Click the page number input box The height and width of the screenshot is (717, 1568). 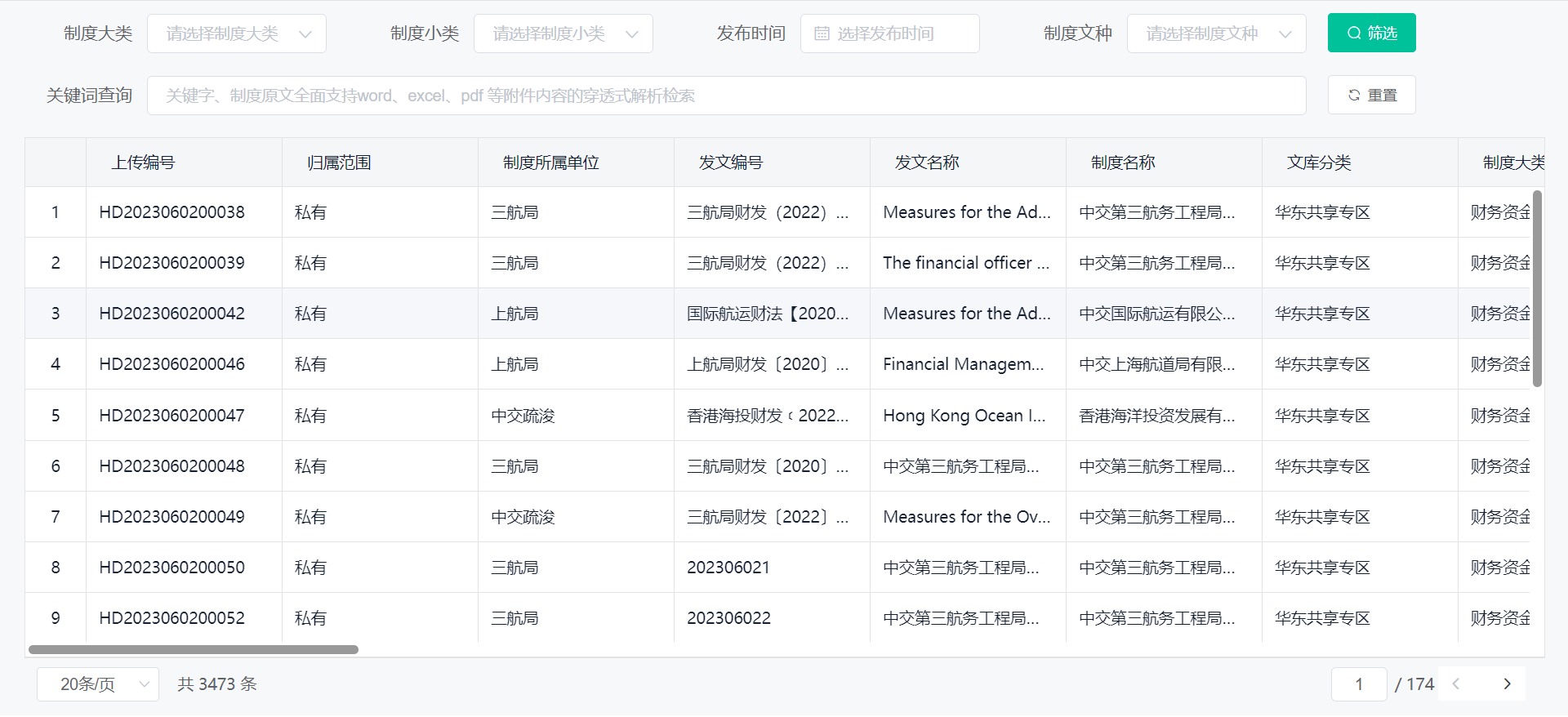click(x=1359, y=684)
